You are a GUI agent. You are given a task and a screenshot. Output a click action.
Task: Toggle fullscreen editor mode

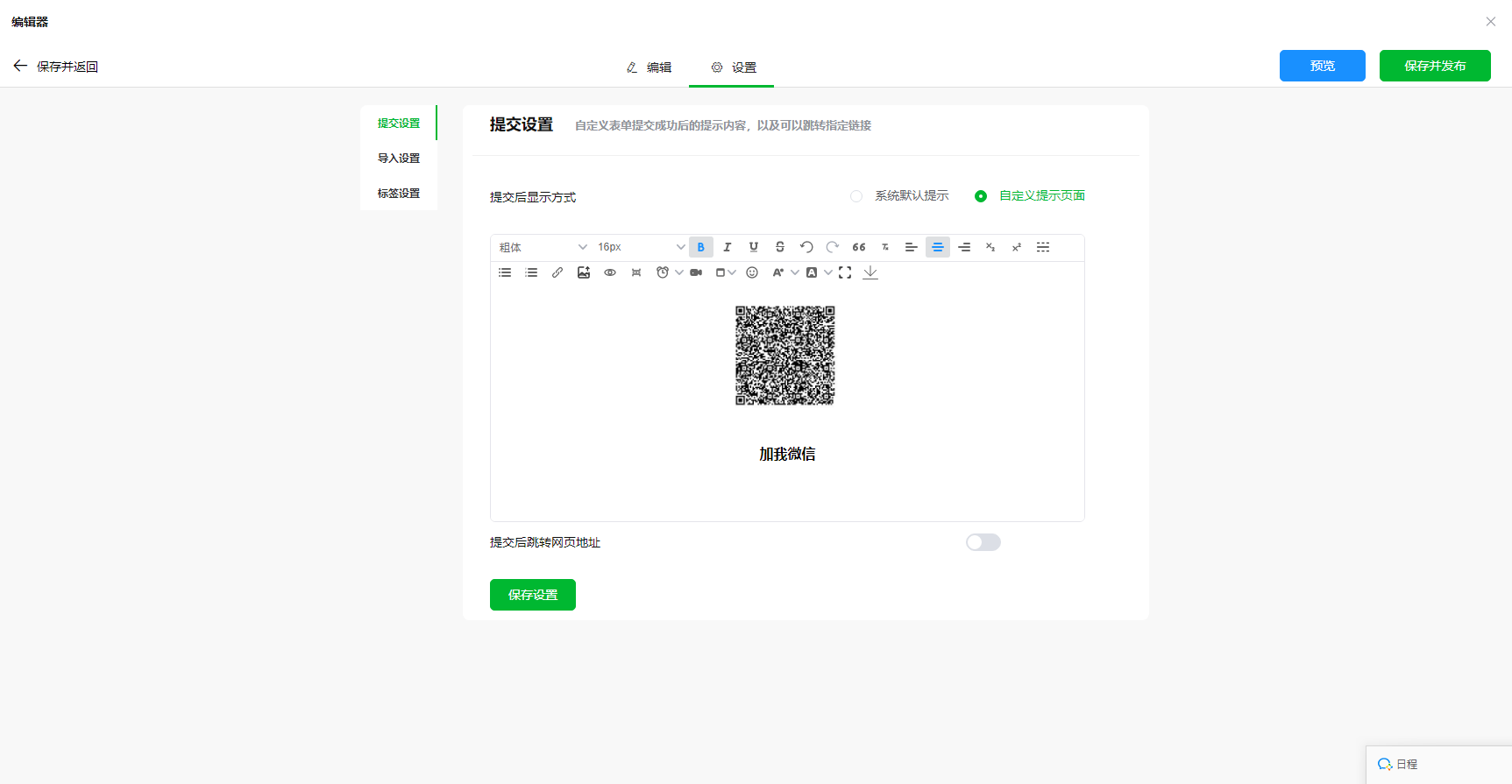click(845, 272)
